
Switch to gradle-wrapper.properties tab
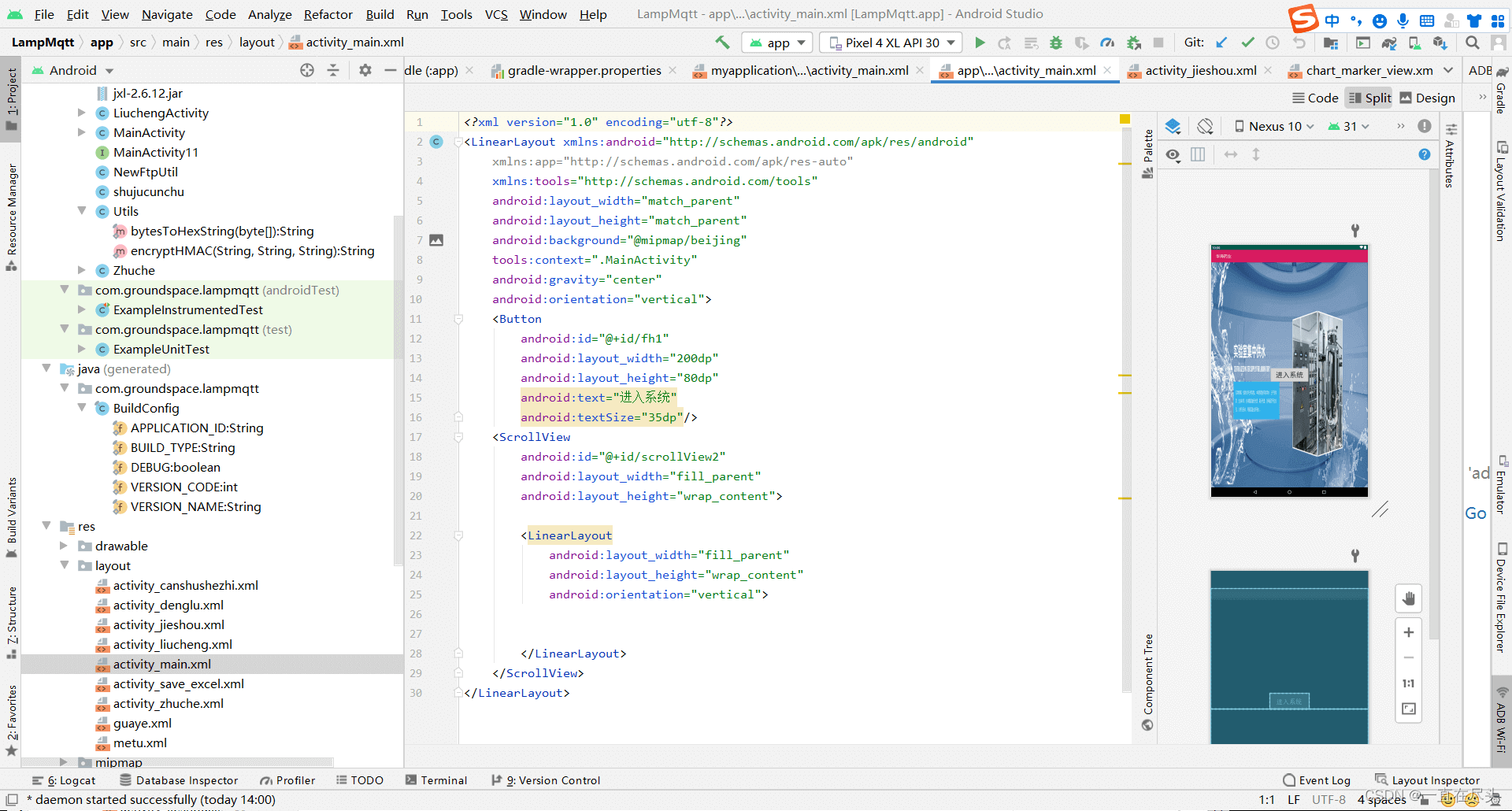[584, 70]
